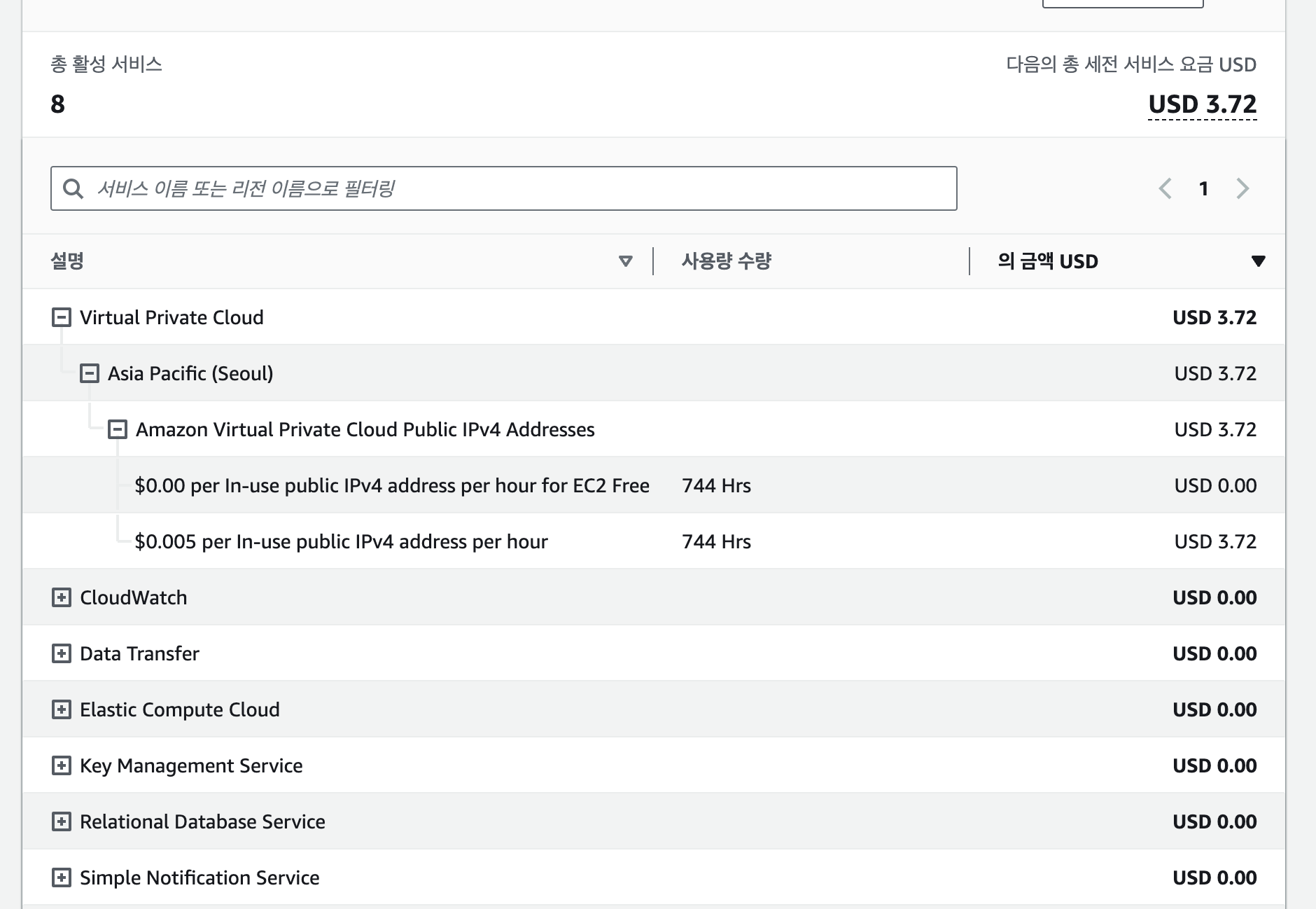Collapse the Virtual Private Cloud row

pyautogui.click(x=62, y=317)
